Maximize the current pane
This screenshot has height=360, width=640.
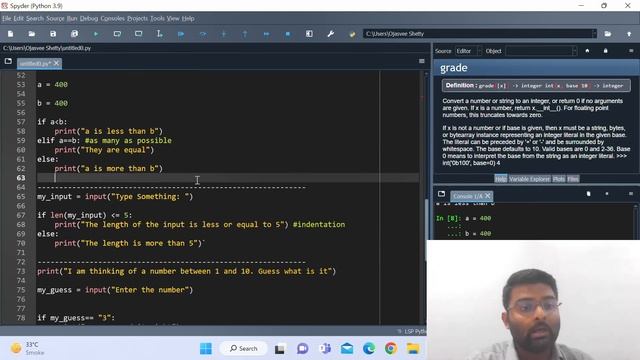pos(309,34)
